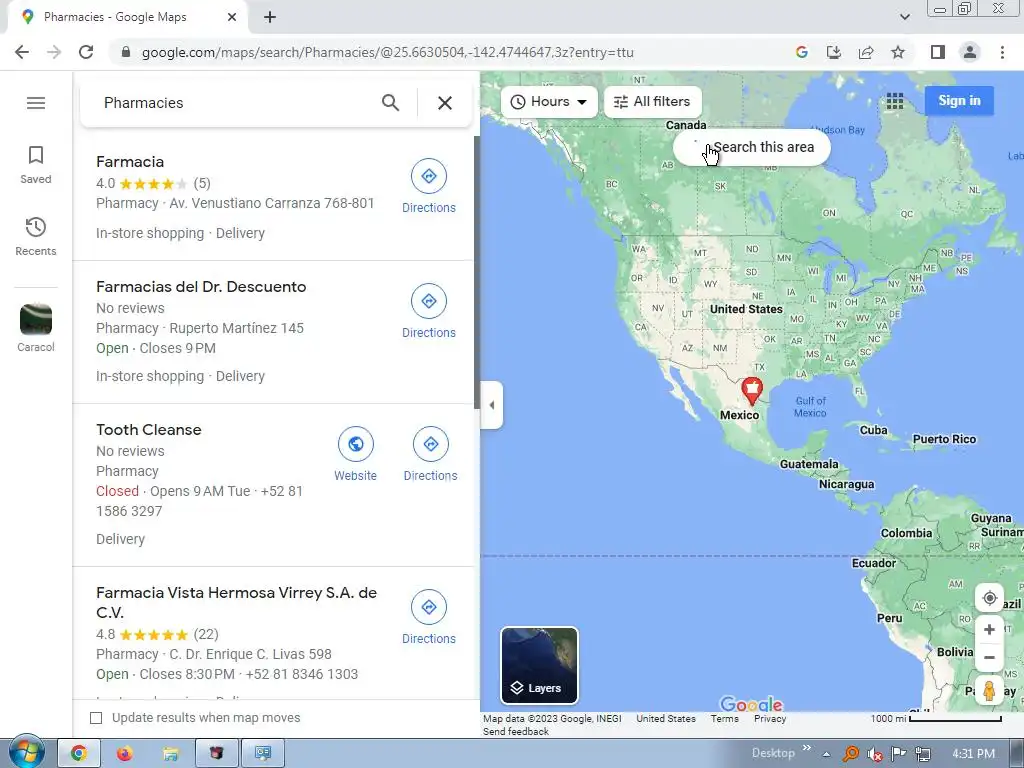Share this page from toolbar
Viewport: 1024px width, 768px height.
click(866, 52)
